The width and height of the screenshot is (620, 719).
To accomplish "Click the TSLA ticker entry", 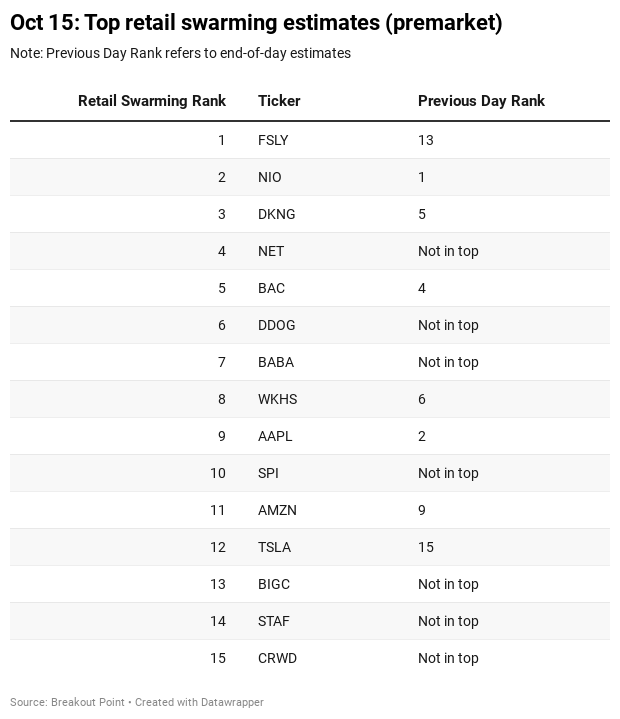I will (274, 547).
